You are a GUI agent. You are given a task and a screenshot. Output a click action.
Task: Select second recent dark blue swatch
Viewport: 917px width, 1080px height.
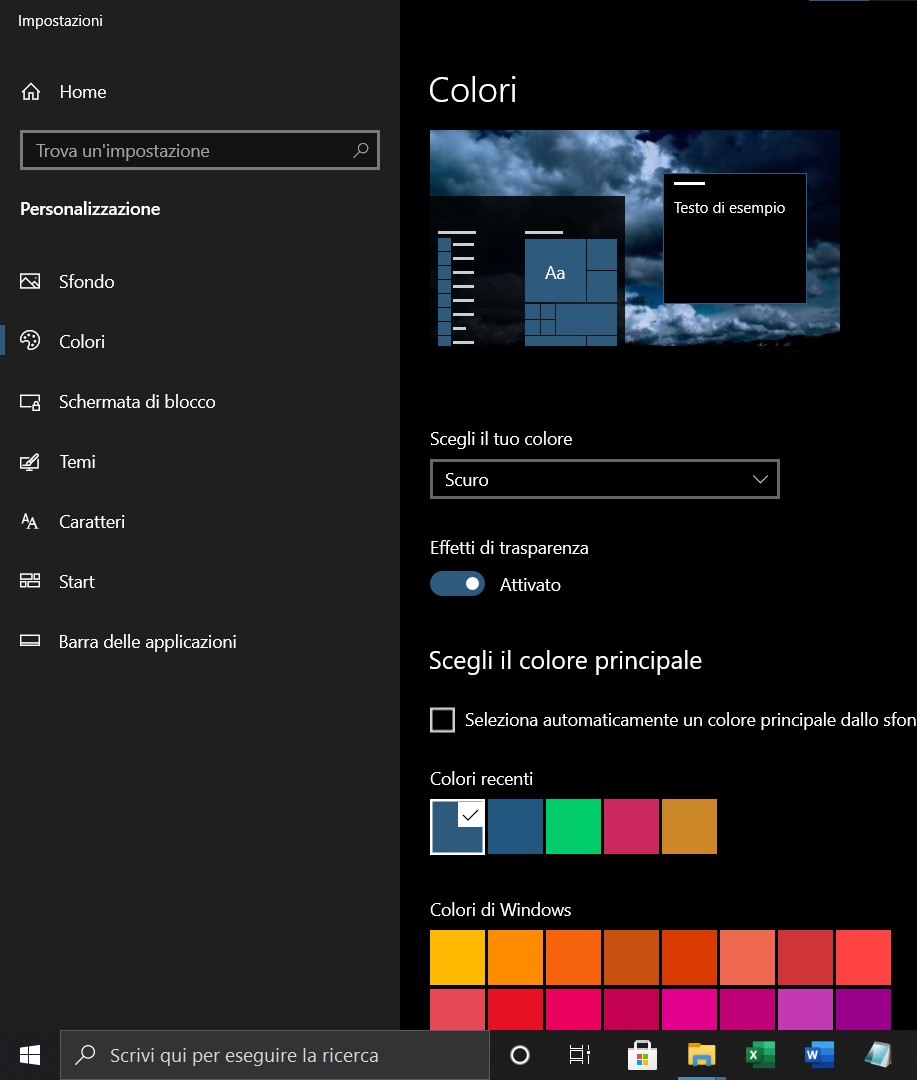click(515, 827)
